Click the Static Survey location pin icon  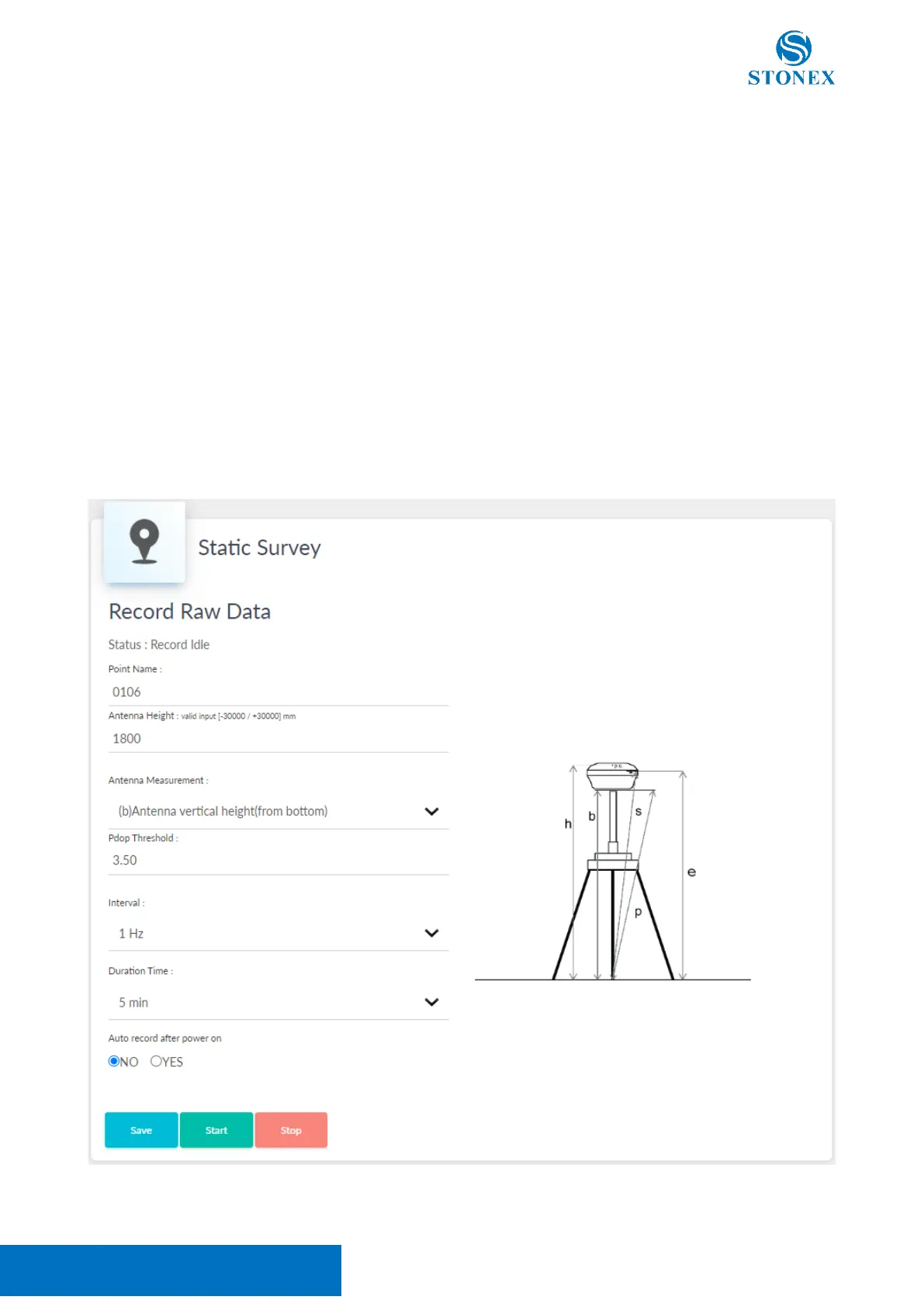[144, 541]
